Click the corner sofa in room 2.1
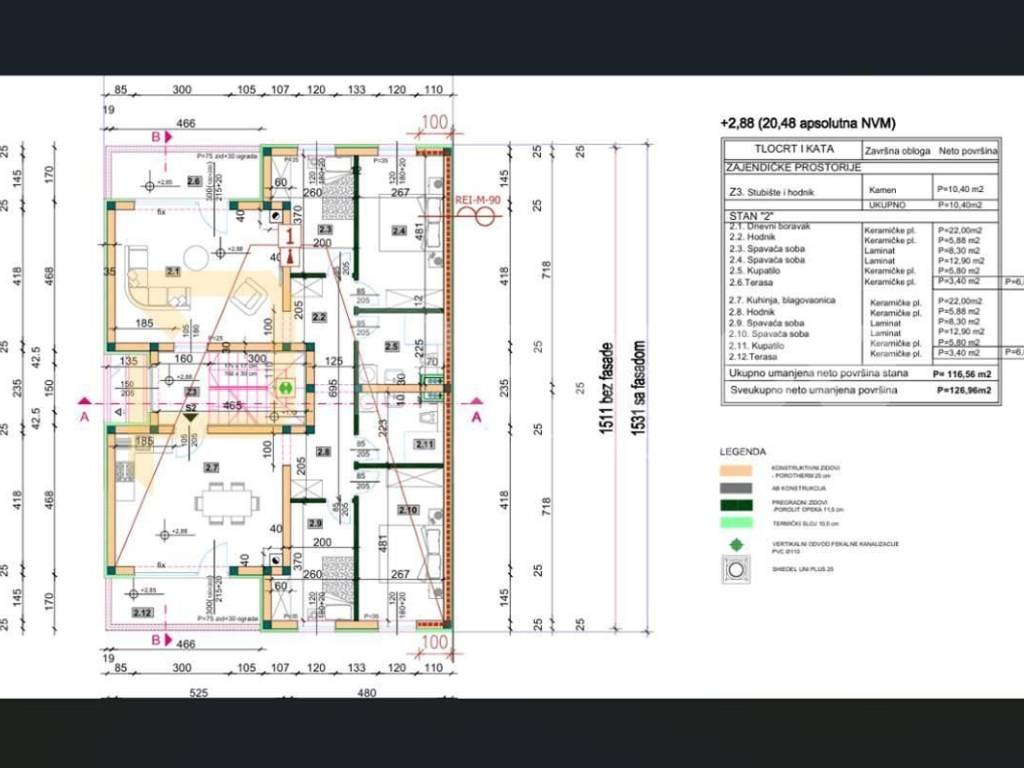The image size is (1024, 768). click(x=152, y=284)
